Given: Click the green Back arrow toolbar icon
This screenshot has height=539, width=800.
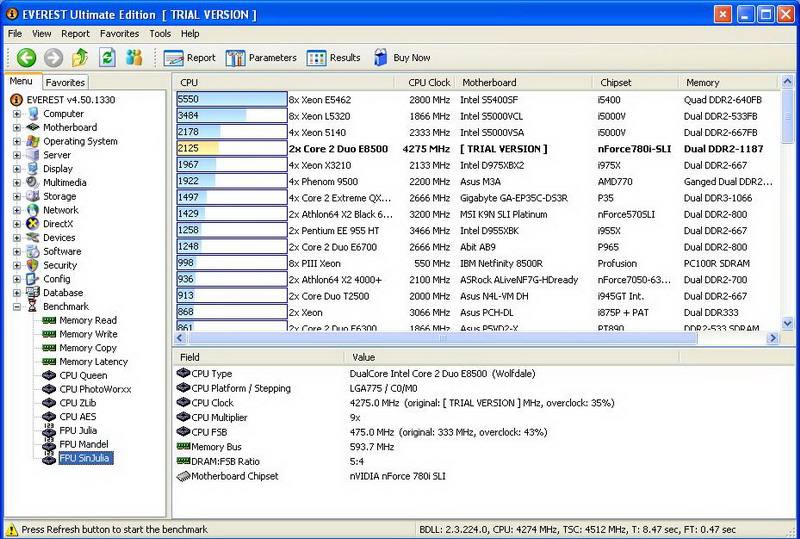Looking at the screenshot, I should pyautogui.click(x=26, y=58).
